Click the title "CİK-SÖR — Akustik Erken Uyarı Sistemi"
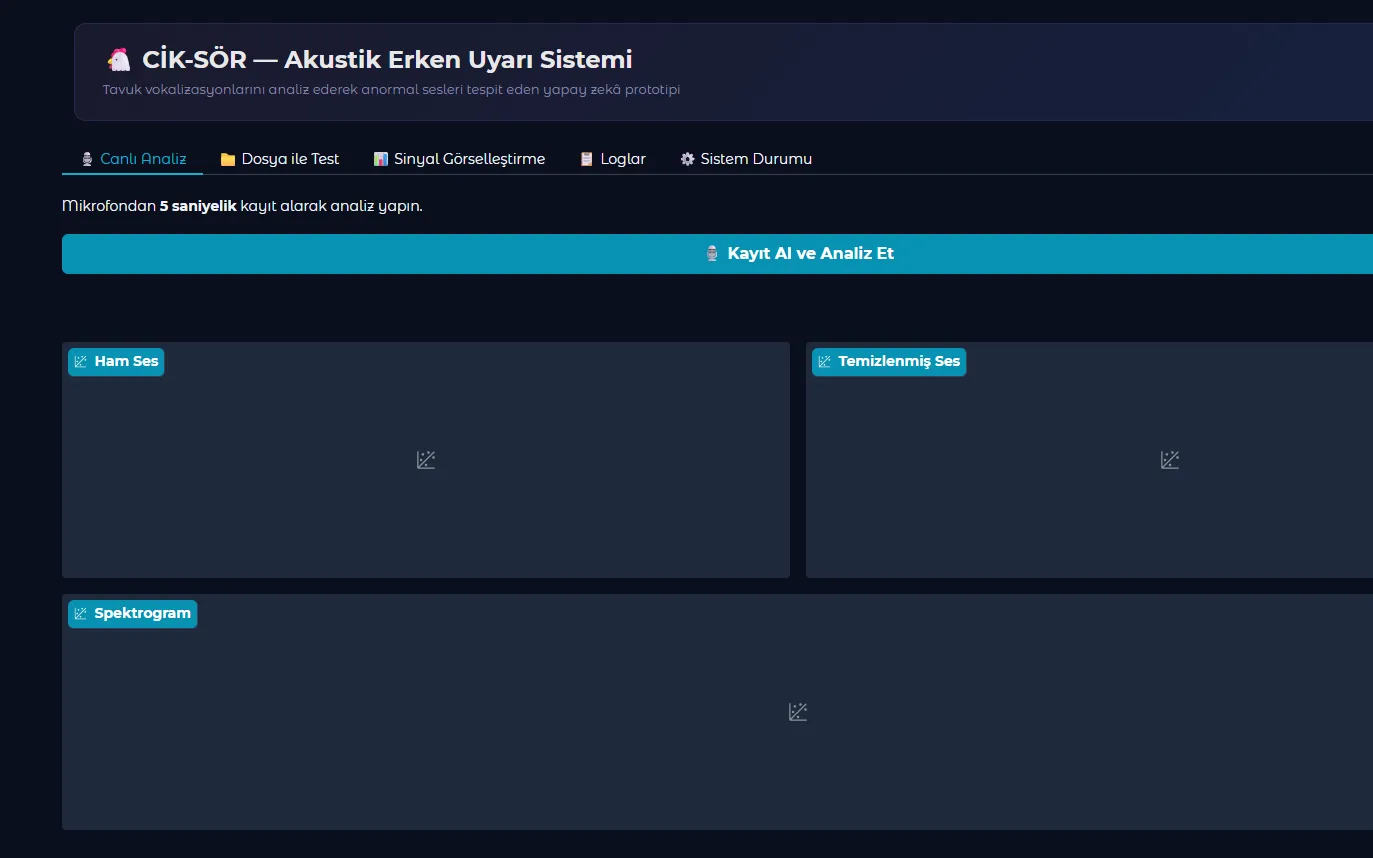Image resolution: width=1373 pixels, height=858 pixels. coord(387,60)
